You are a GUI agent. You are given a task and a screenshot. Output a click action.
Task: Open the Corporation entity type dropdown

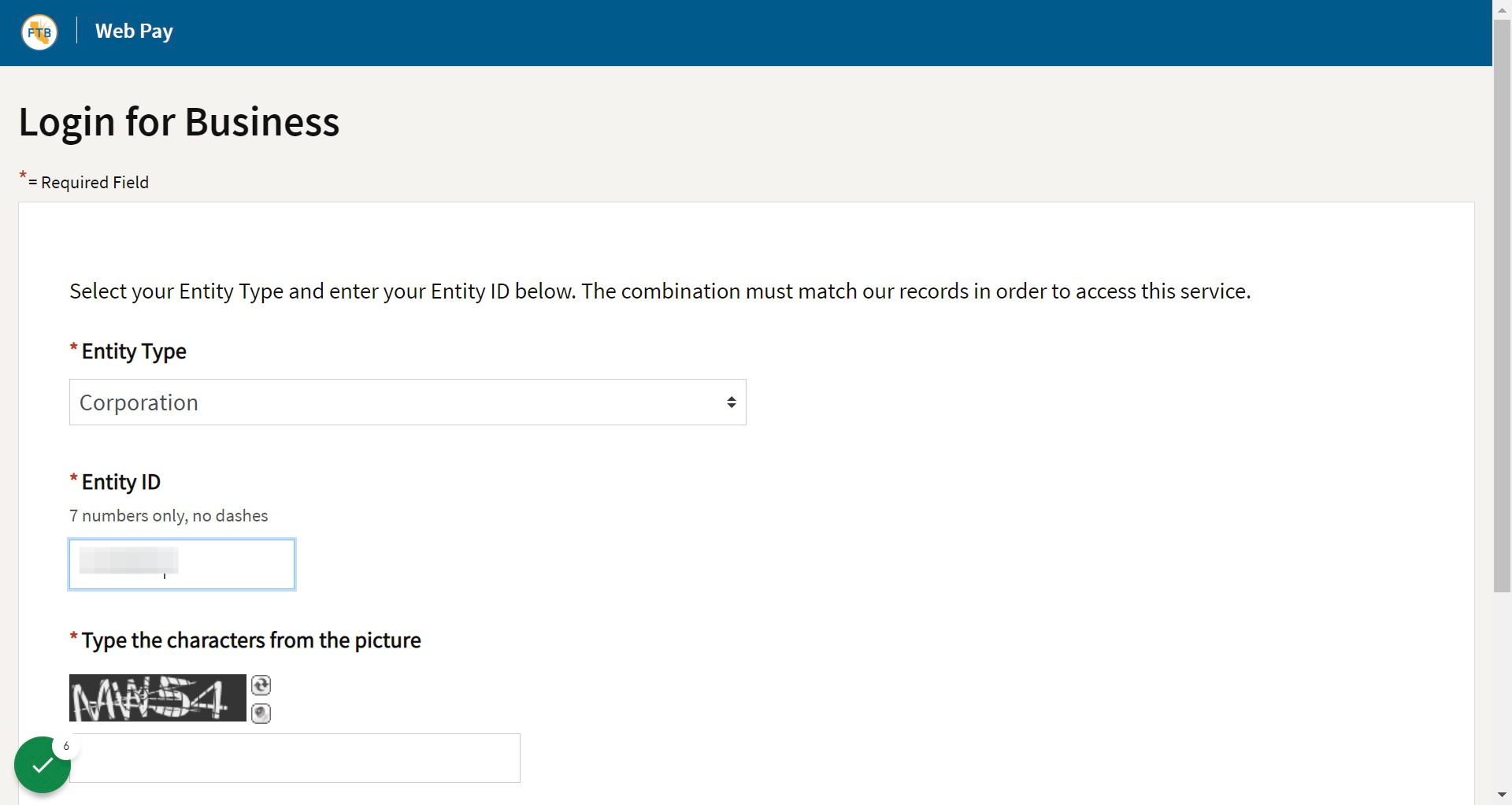[x=408, y=402]
